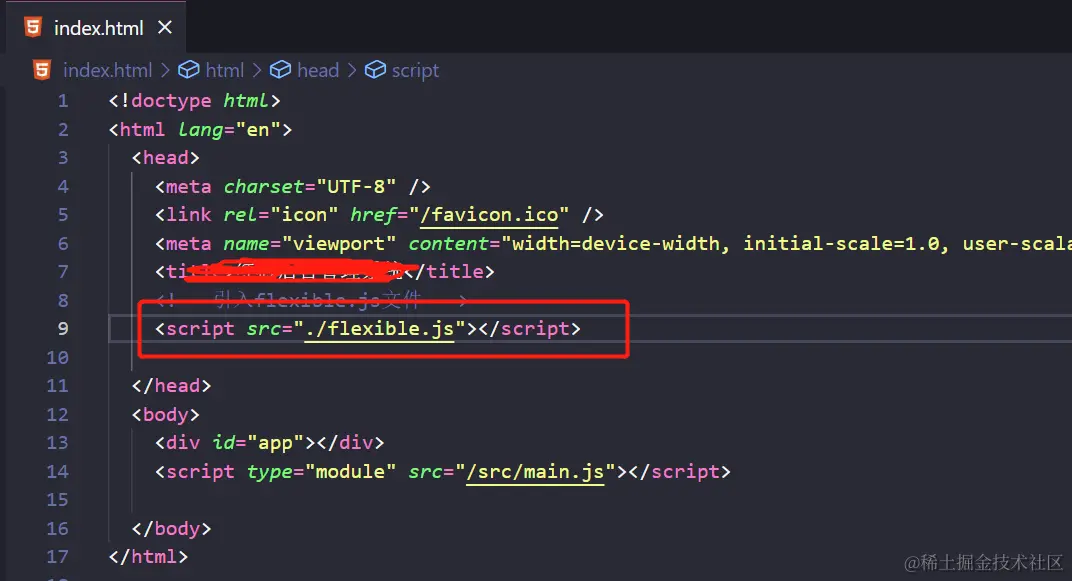Click the opening <head> tag
The width and height of the screenshot is (1072, 581).
coord(165,158)
